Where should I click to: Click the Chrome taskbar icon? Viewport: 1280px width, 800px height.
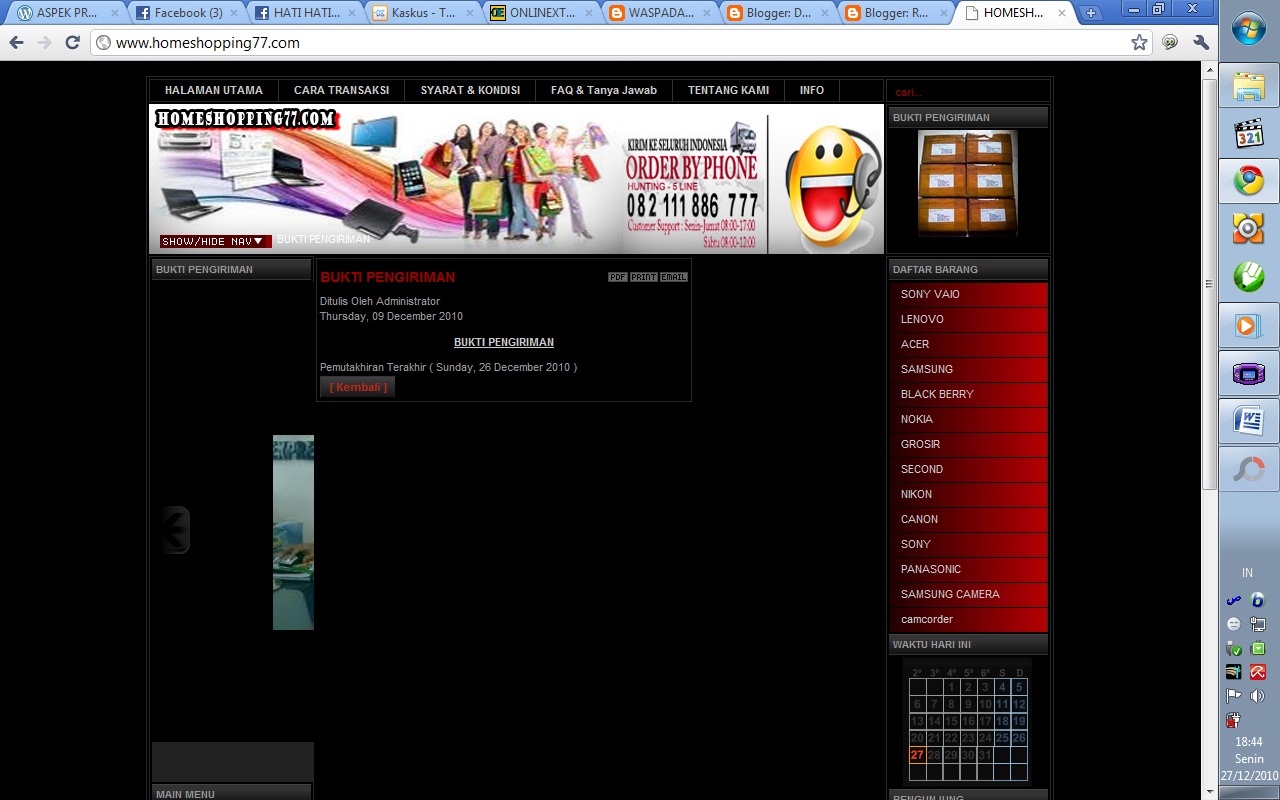(x=1249, y=181)
